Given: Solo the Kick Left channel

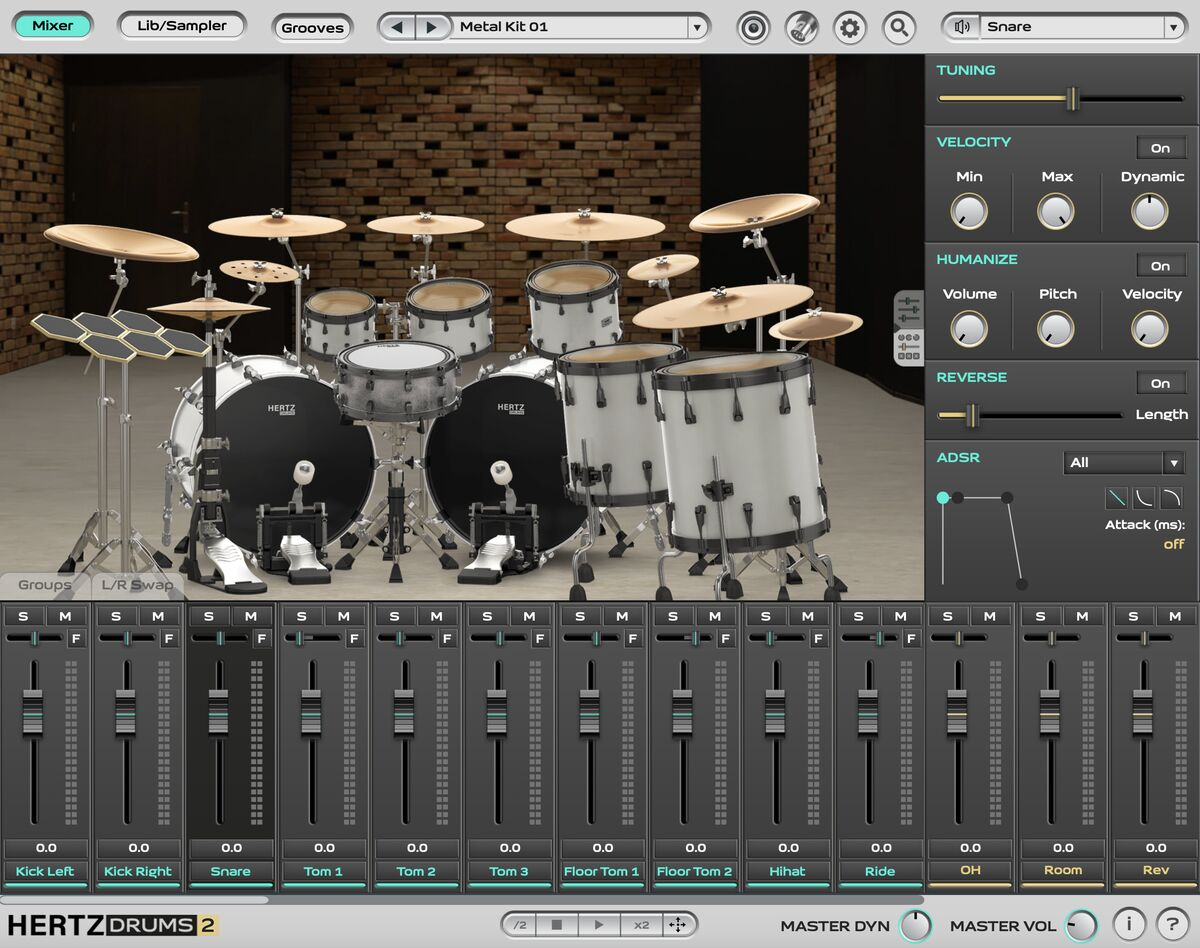Looking at the screenshot, I should pos(23,616).
